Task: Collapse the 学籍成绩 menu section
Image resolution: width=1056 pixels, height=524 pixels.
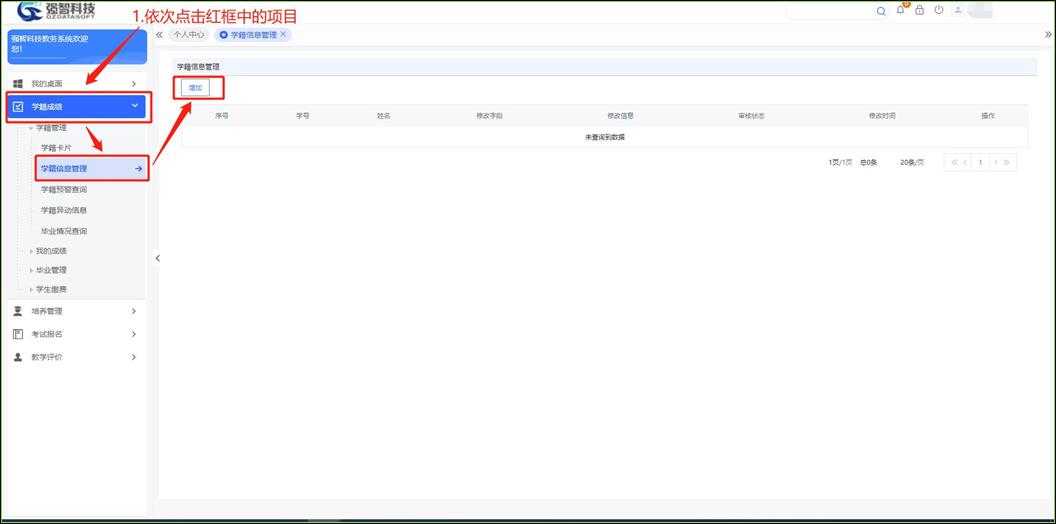Action: [x=76, y=106]
